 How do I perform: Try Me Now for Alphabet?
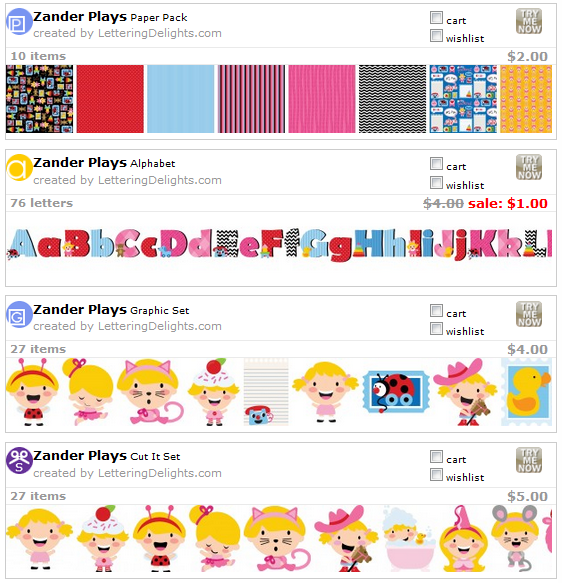click(x=529, y=167)
